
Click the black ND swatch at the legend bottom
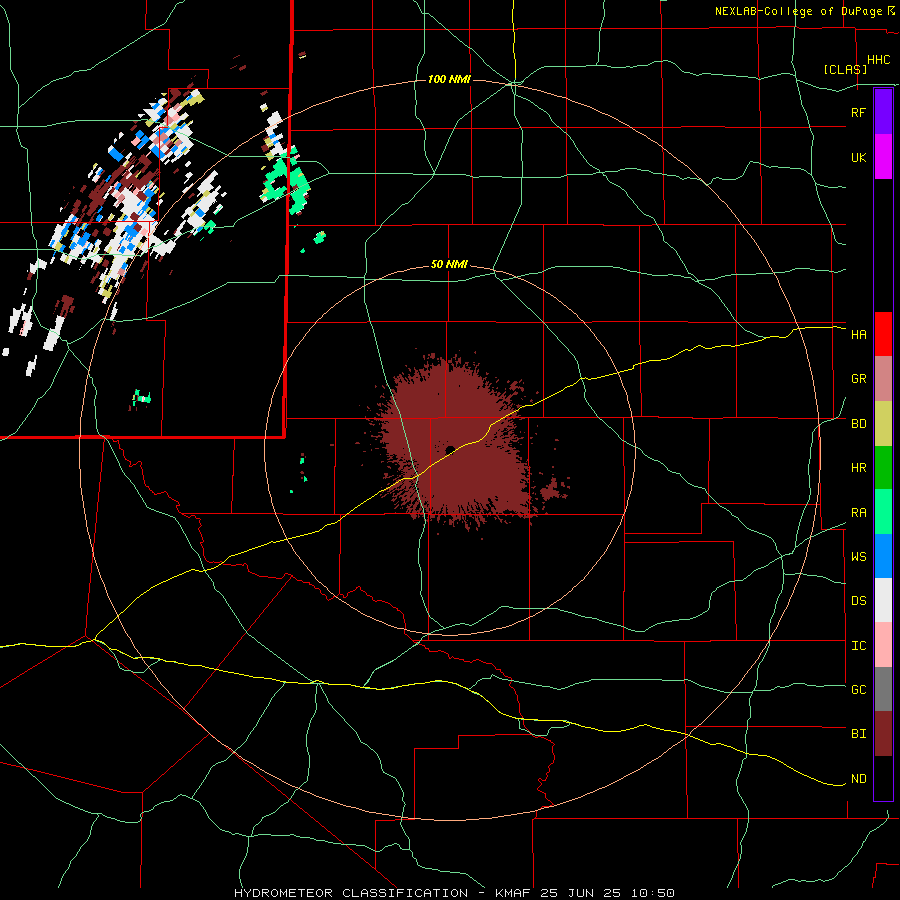click(883, 778)
